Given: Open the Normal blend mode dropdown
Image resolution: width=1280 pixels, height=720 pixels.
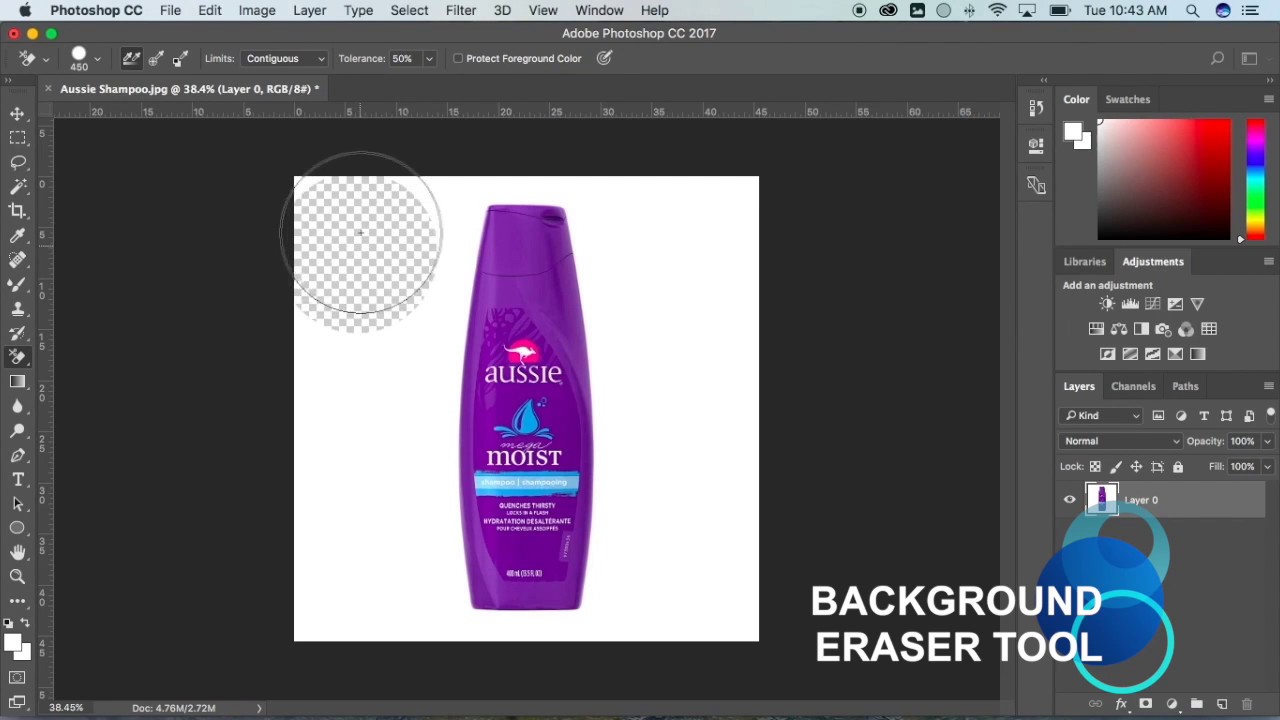Looking at the screenshot, I should tap(1121, 441).
